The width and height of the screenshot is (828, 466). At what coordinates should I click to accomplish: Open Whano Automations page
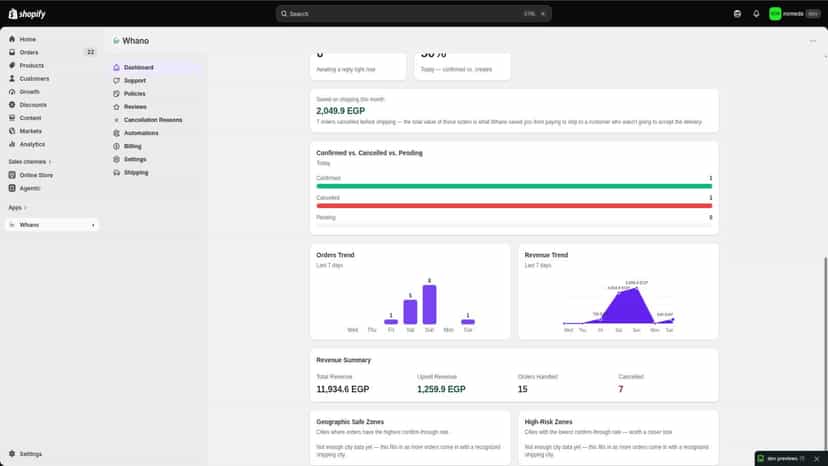(141, 133)
